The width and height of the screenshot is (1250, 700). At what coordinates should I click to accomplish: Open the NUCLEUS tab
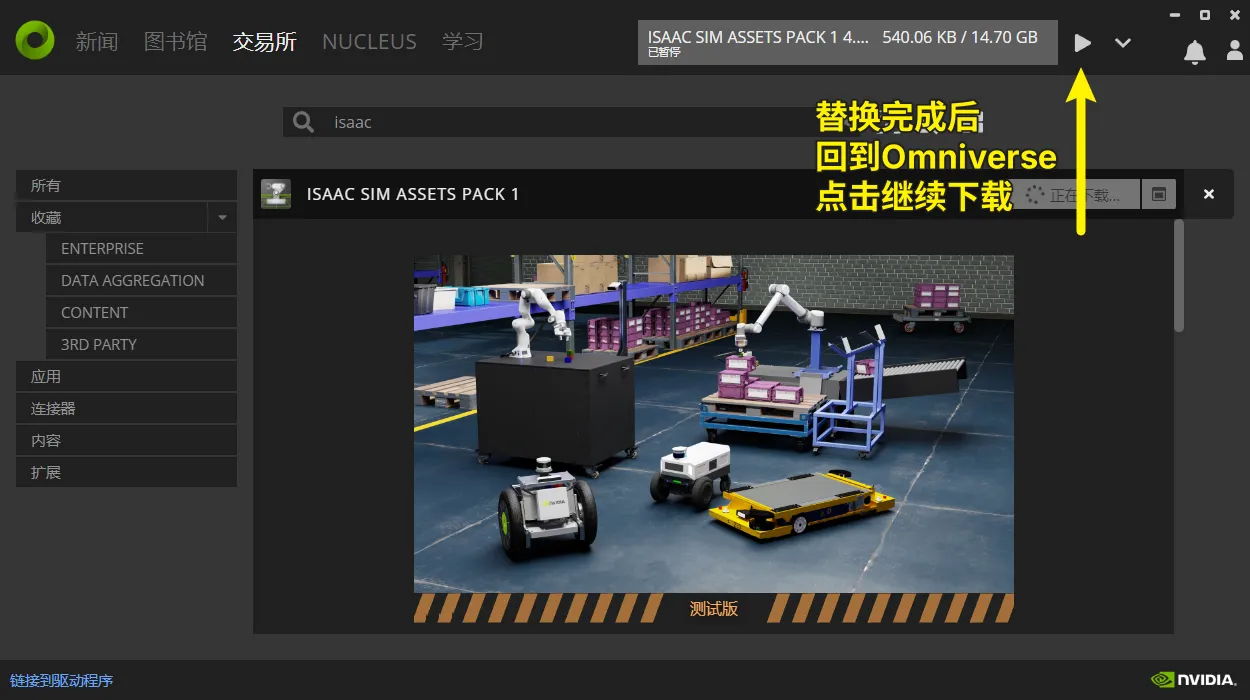pos(369,42)
